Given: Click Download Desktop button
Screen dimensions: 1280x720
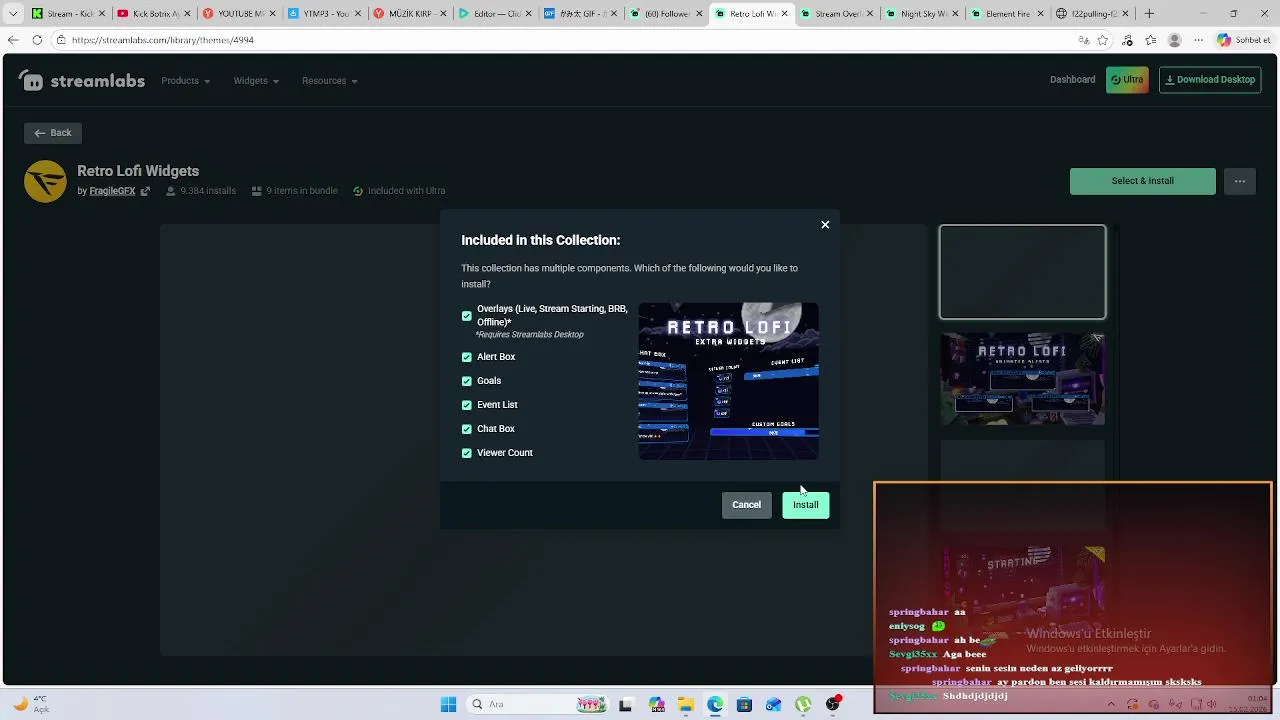Looking at the screenshot, I should click(1210, 80).
